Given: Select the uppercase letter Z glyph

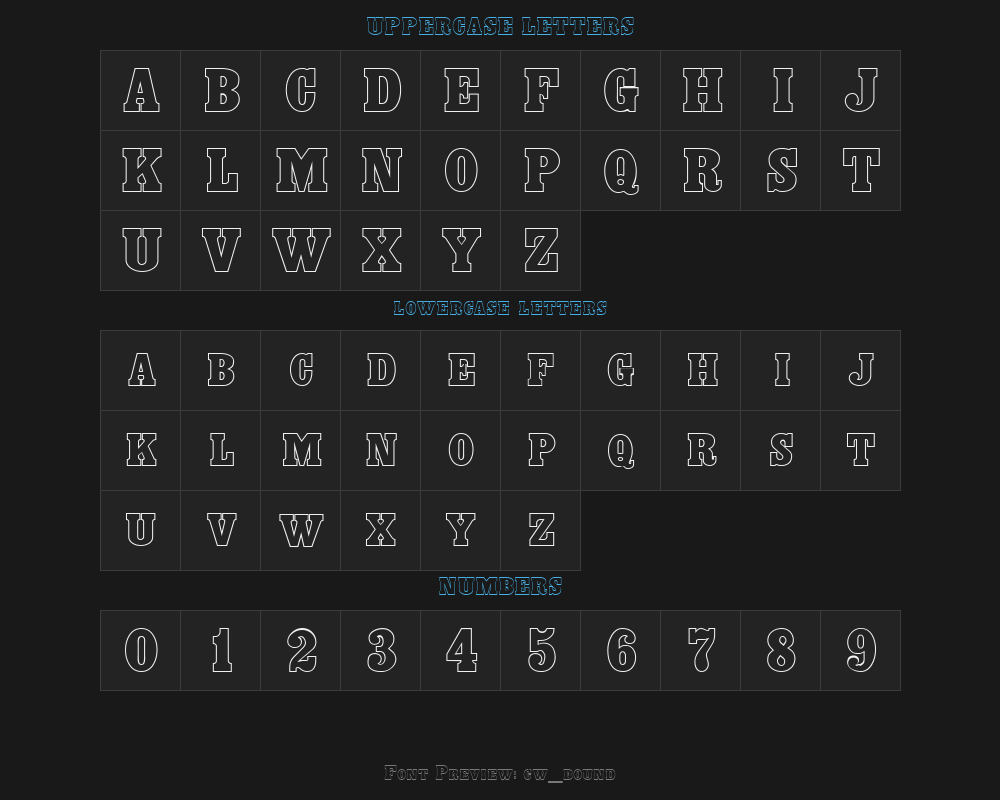Looking at the screenshot, I should [541, 251].
